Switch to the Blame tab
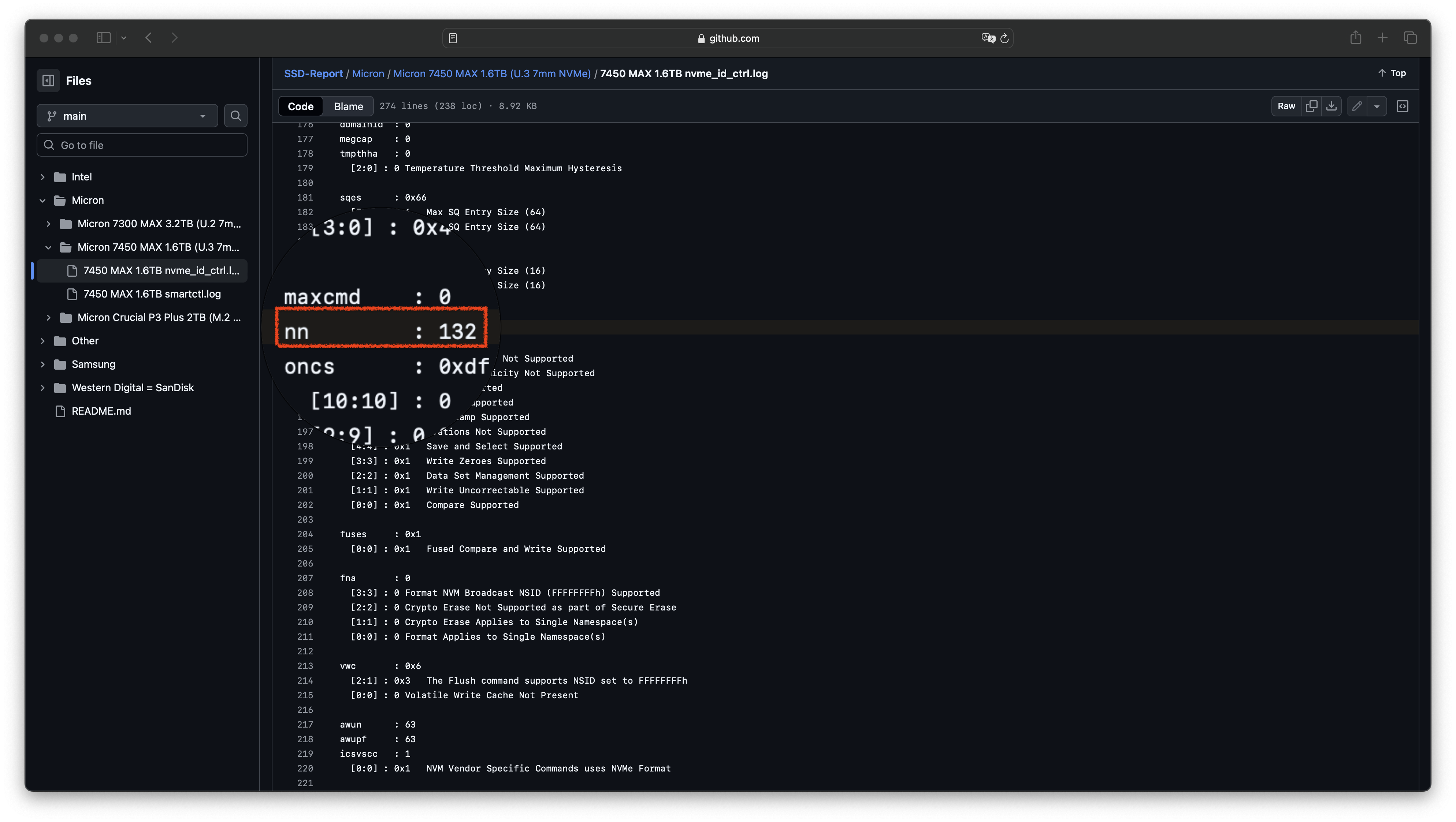 [348, 106]
